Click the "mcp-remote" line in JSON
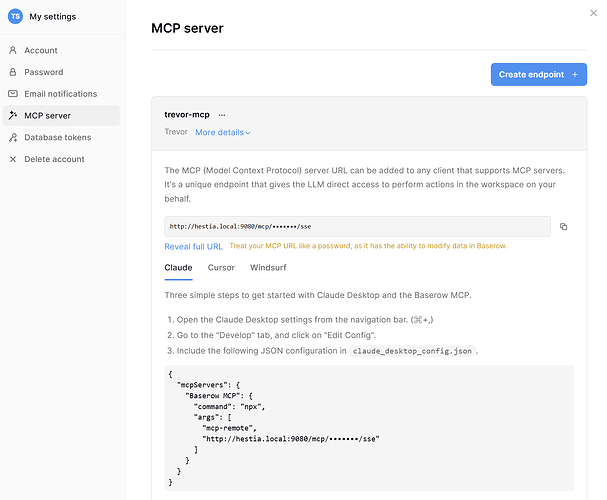The image size is (607, 500). [x=229, y=428]
